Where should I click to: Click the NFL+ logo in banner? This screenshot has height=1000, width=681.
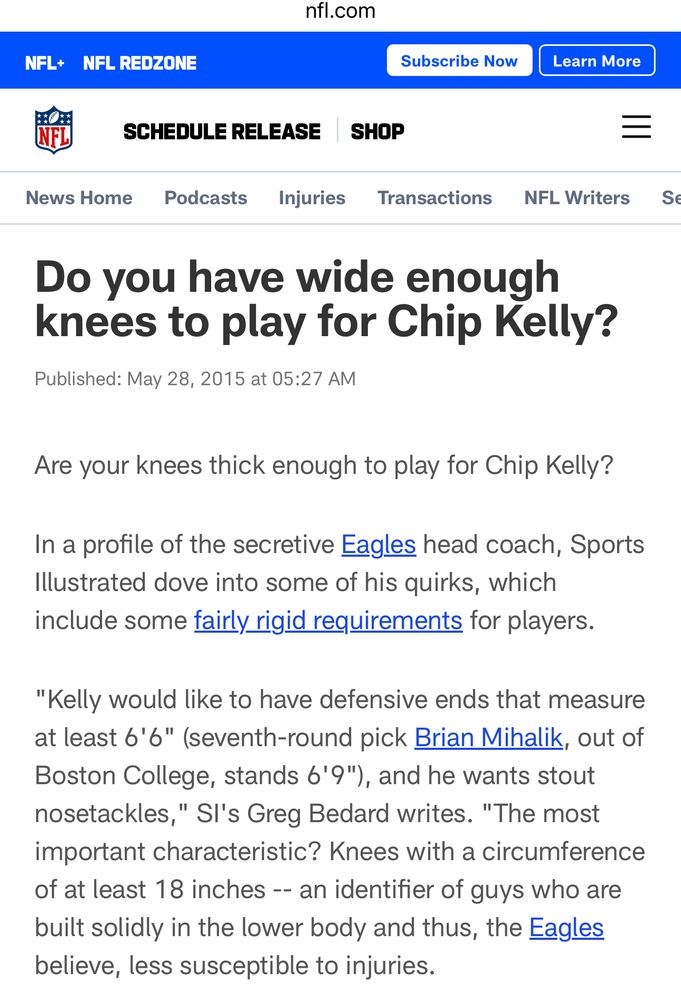pos(45,62)
